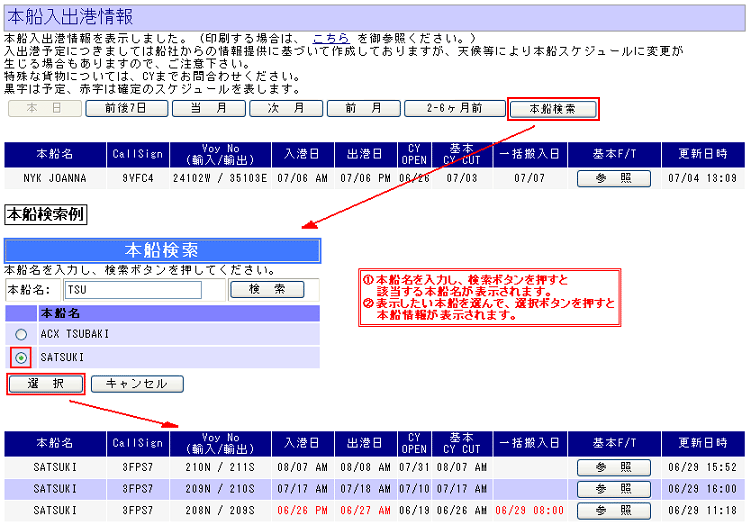
Task: Click the greyed 本日 button
Action: click(x=46, y=108)
